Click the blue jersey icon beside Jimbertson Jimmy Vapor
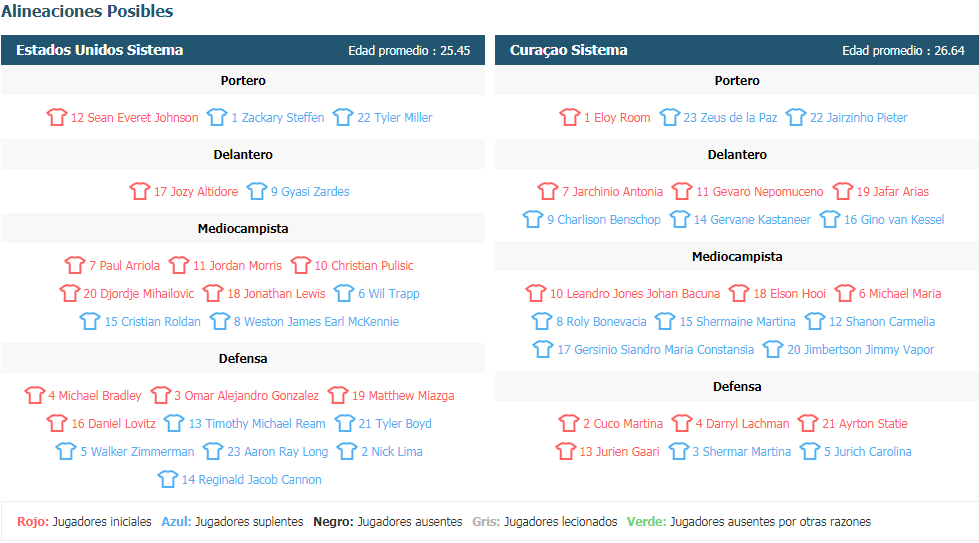 click(773, 350)
